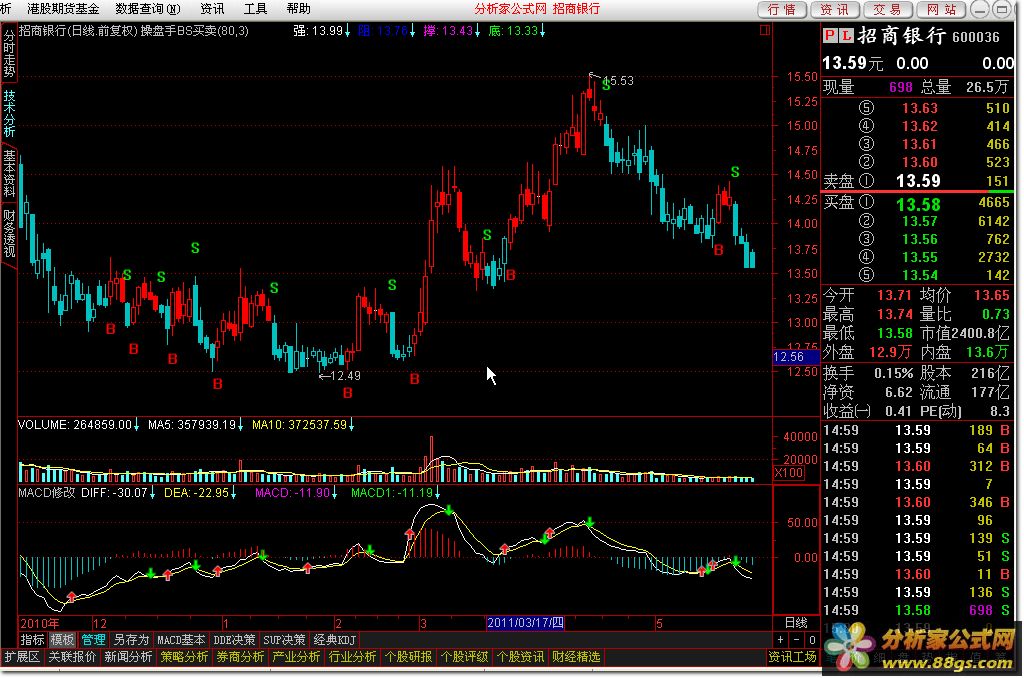
Task: Switch to 财务透视 side tab
Action: click(9, 233)
